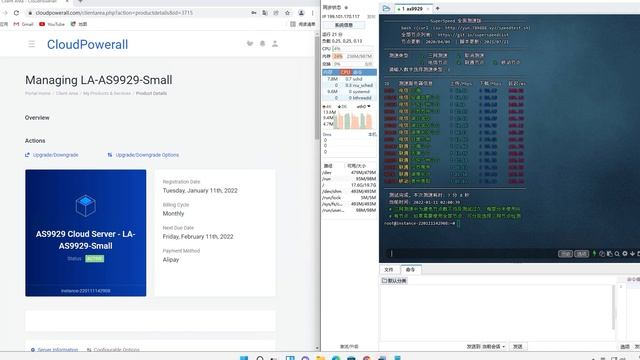
Task: Select the Overview section heading
Action: click(x=37, y=118)
